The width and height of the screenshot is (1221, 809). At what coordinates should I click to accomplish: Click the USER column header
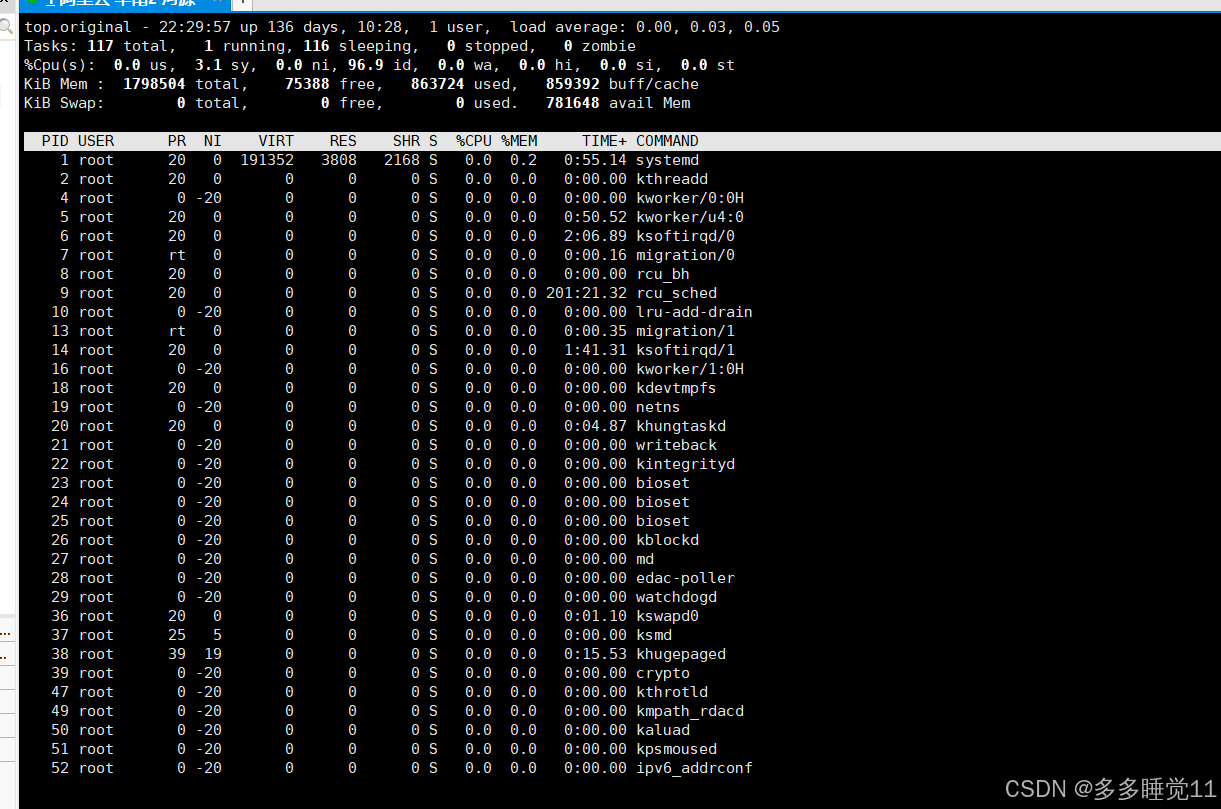96,141
